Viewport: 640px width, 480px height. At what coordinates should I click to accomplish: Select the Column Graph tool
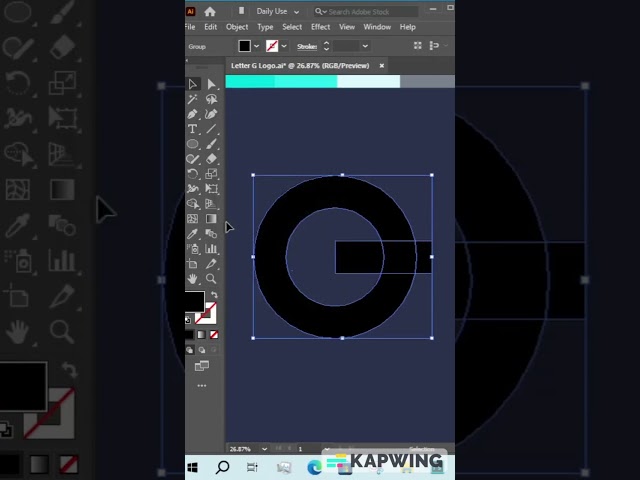click(x=211, y=249)
